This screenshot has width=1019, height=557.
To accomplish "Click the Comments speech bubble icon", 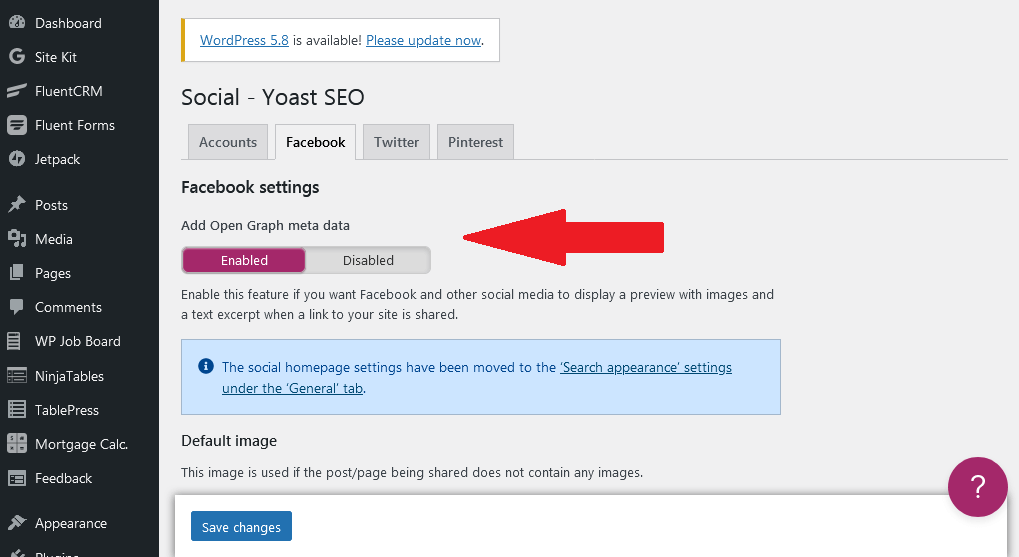I will [16, 307].
